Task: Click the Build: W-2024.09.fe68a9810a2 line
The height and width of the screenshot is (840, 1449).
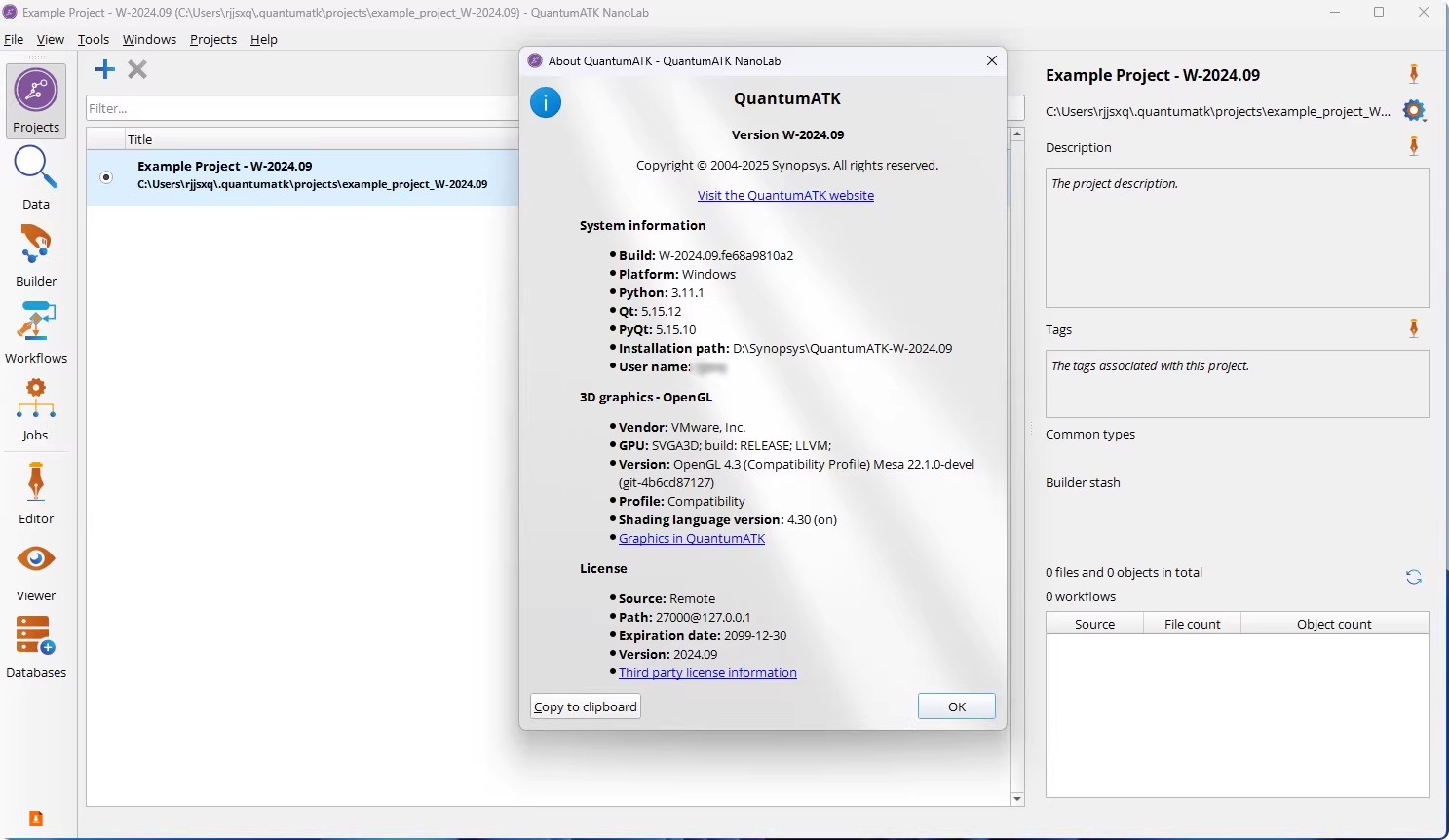Action: (x=705, y=255)
